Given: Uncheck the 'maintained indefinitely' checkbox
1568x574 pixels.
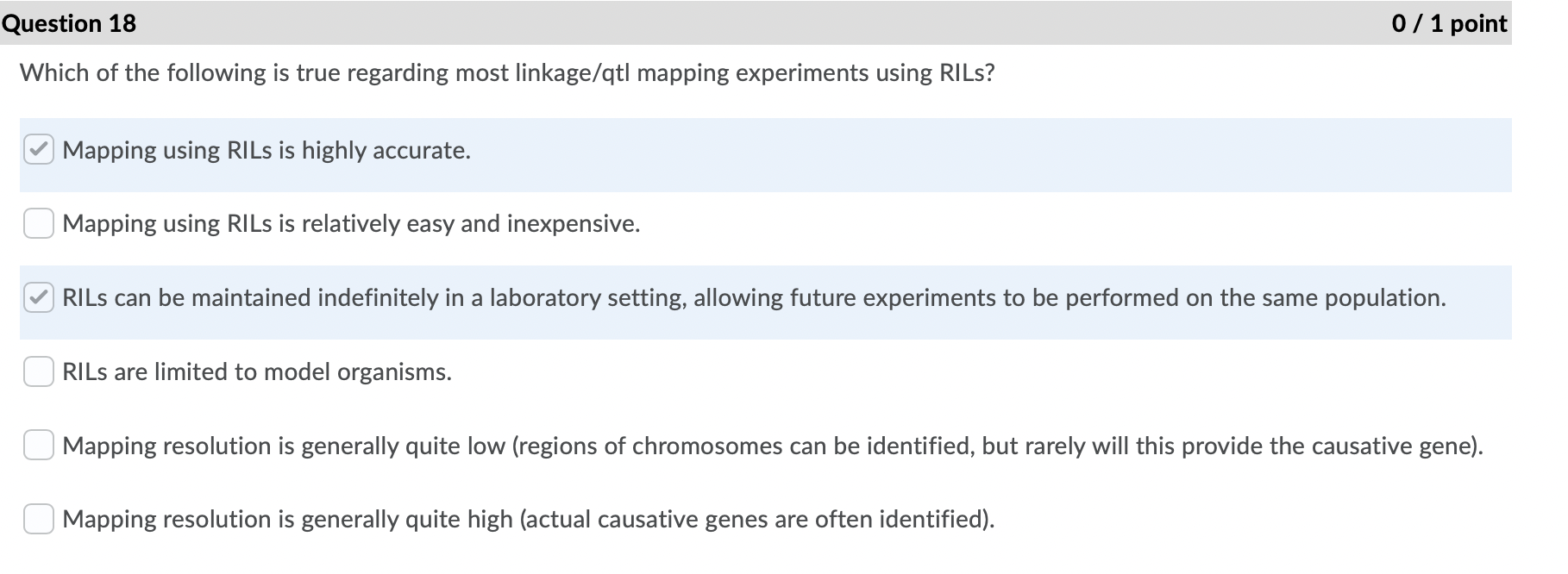Looking at the screenshot, I should click(39, 298).
